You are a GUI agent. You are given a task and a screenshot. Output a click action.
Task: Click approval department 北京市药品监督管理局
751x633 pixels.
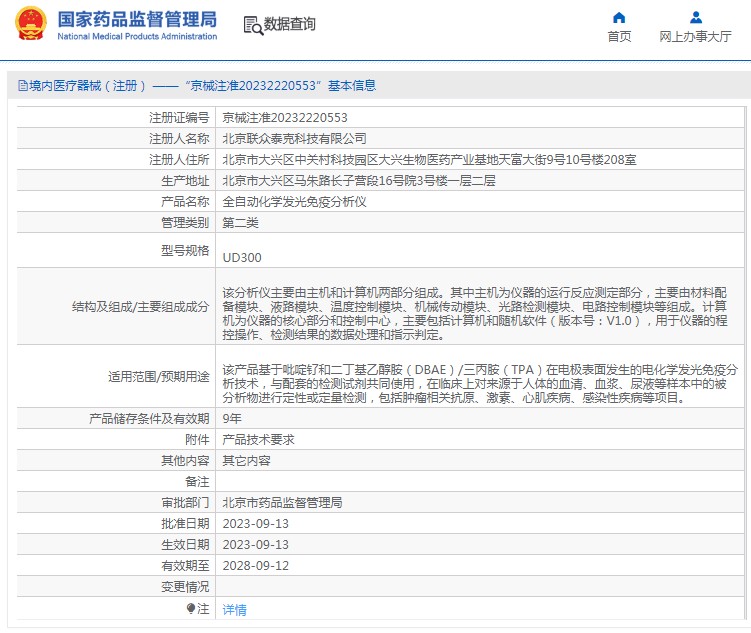[282, 502]
